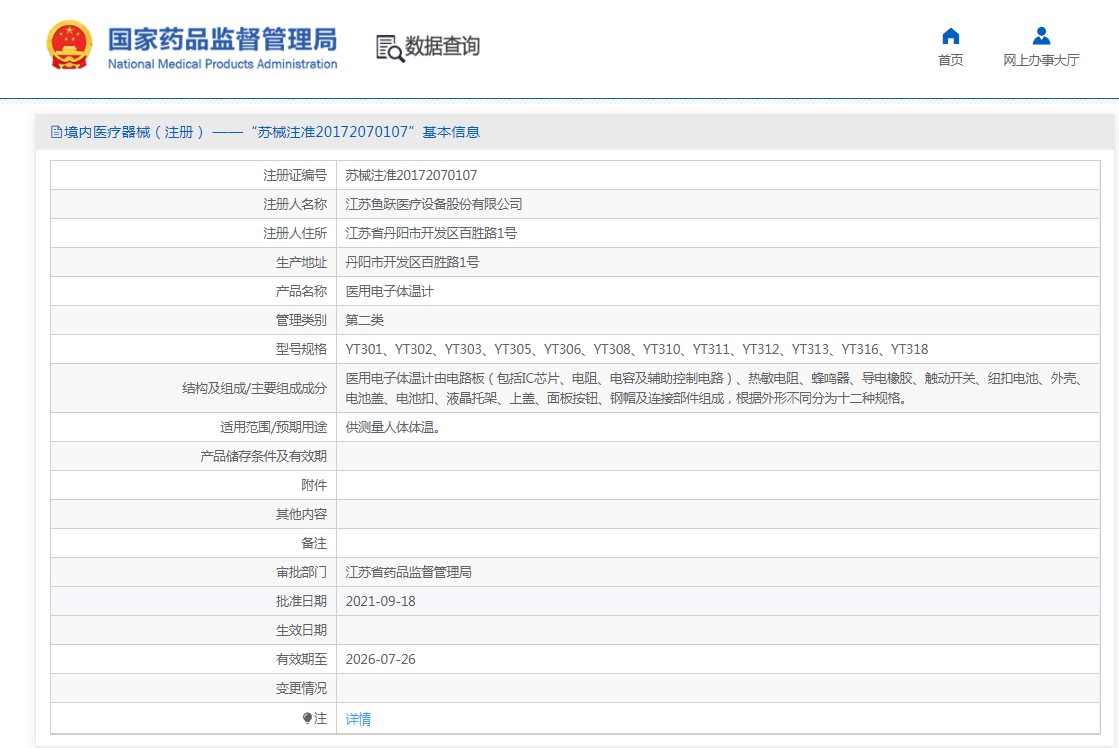The height and width of the screenshot is (748, 1119).
Task: Click the bullet icon beside 注
Action: (x=308, y=718)
